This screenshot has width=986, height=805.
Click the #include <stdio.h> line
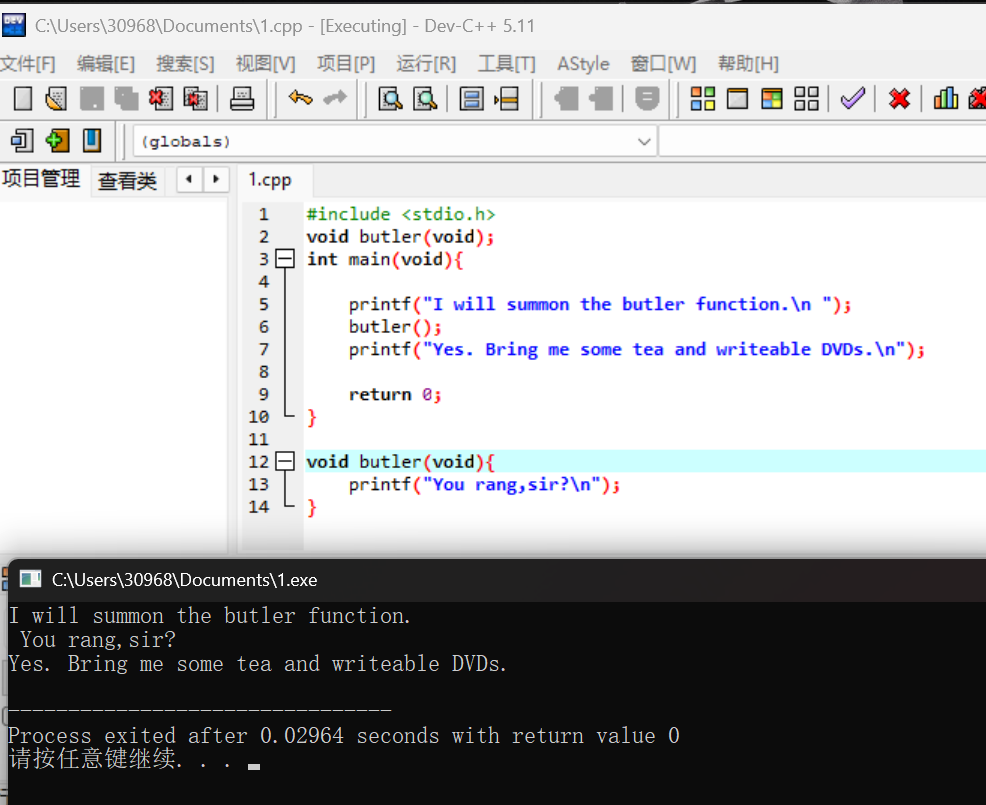(x=401, y=214)
